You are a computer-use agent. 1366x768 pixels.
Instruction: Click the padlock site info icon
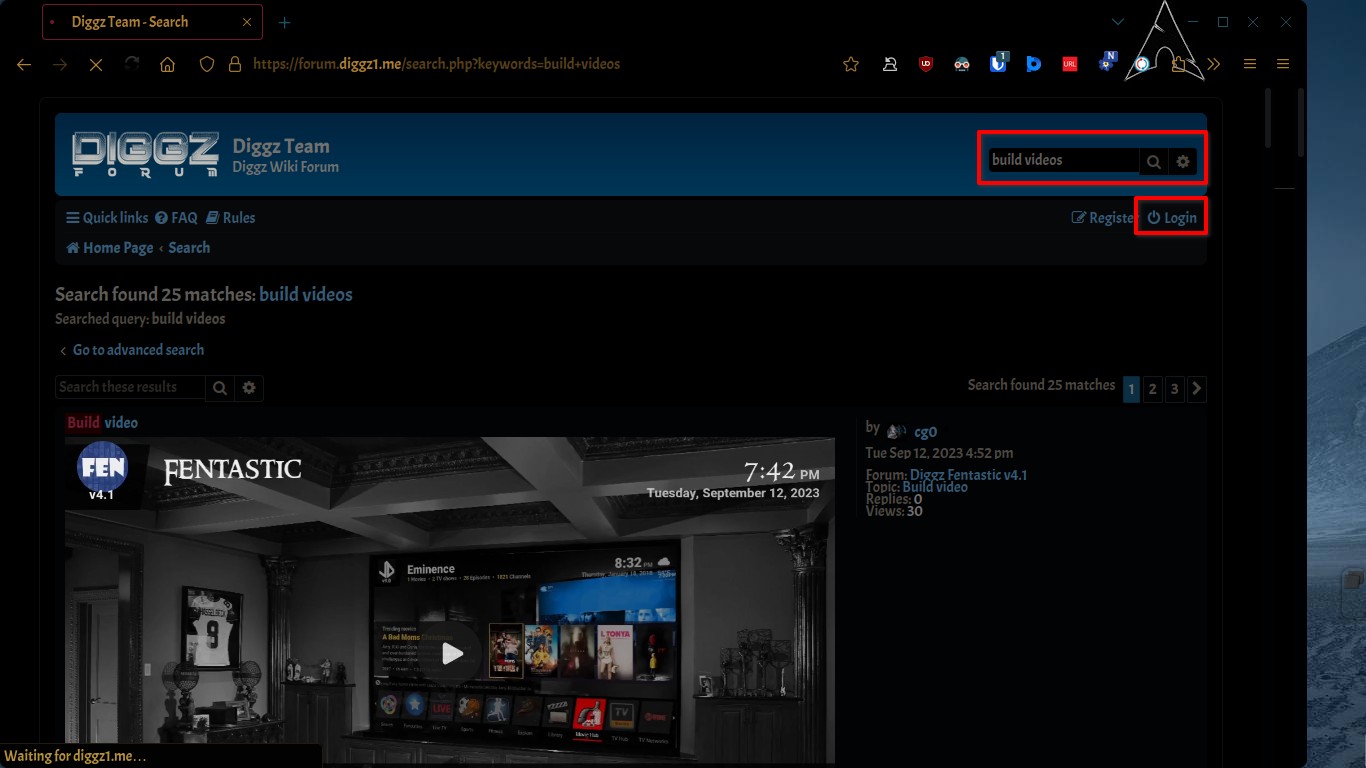pos(235,64)
